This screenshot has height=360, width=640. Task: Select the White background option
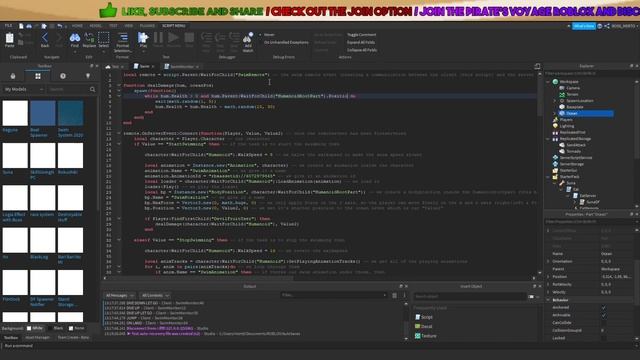point(35,328)
